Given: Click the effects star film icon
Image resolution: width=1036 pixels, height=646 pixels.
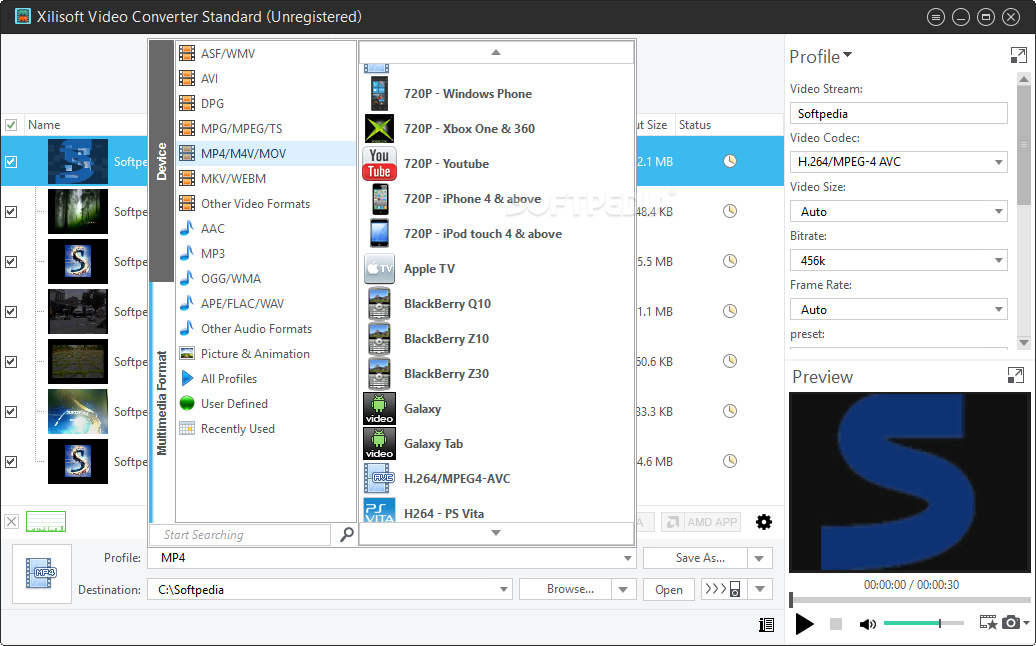Looking at the screenshot, I should 988,622.
